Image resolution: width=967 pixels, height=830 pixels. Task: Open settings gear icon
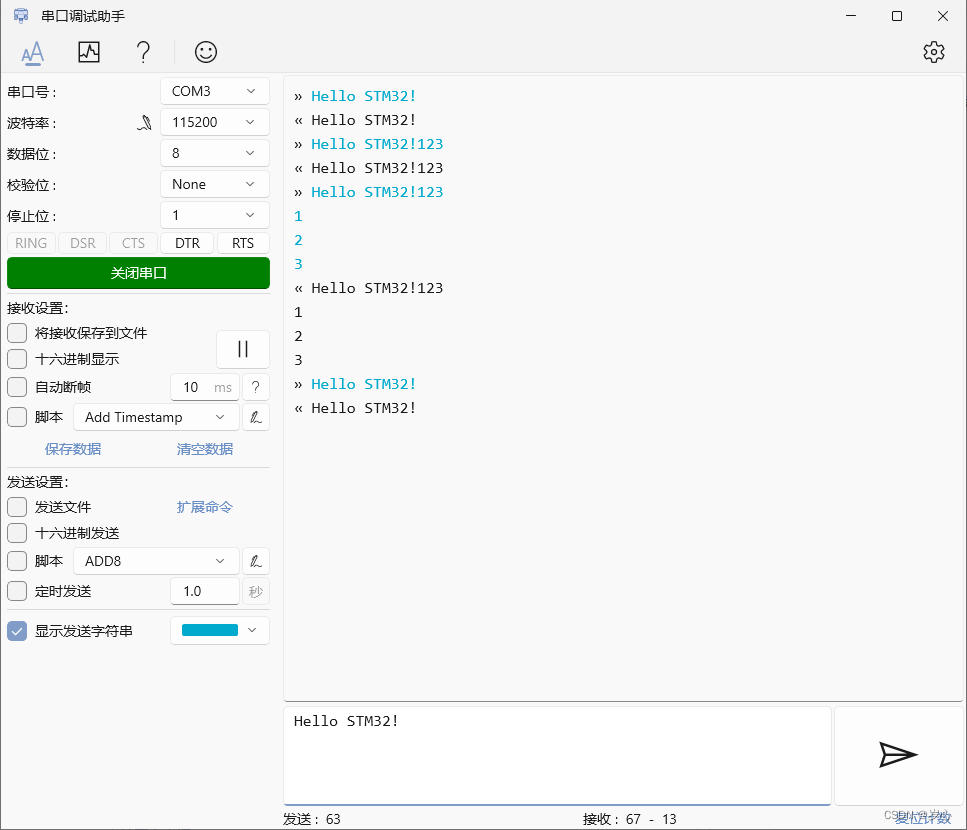(x=934, y=52)
